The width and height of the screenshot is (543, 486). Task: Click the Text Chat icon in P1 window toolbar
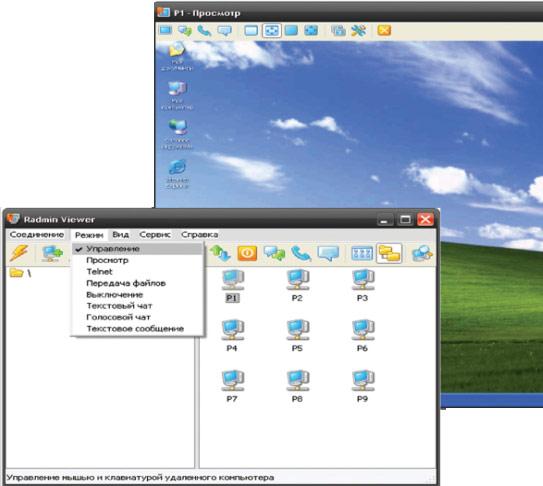click(x=185, y=30)
